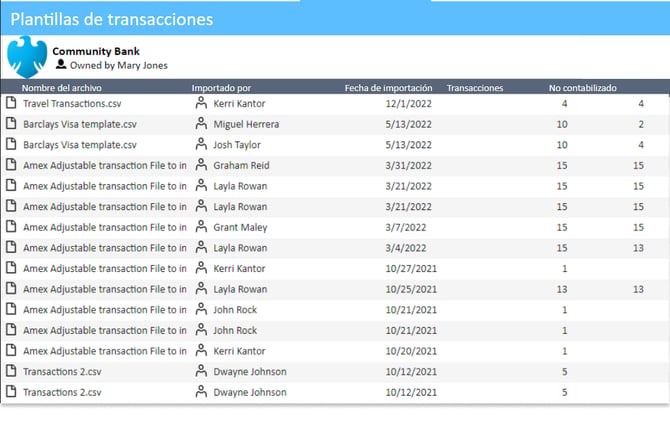The height and width of the screenshot is (429, 670).
Task: Select the Graham Reid importer name
Action: point(241,165)
